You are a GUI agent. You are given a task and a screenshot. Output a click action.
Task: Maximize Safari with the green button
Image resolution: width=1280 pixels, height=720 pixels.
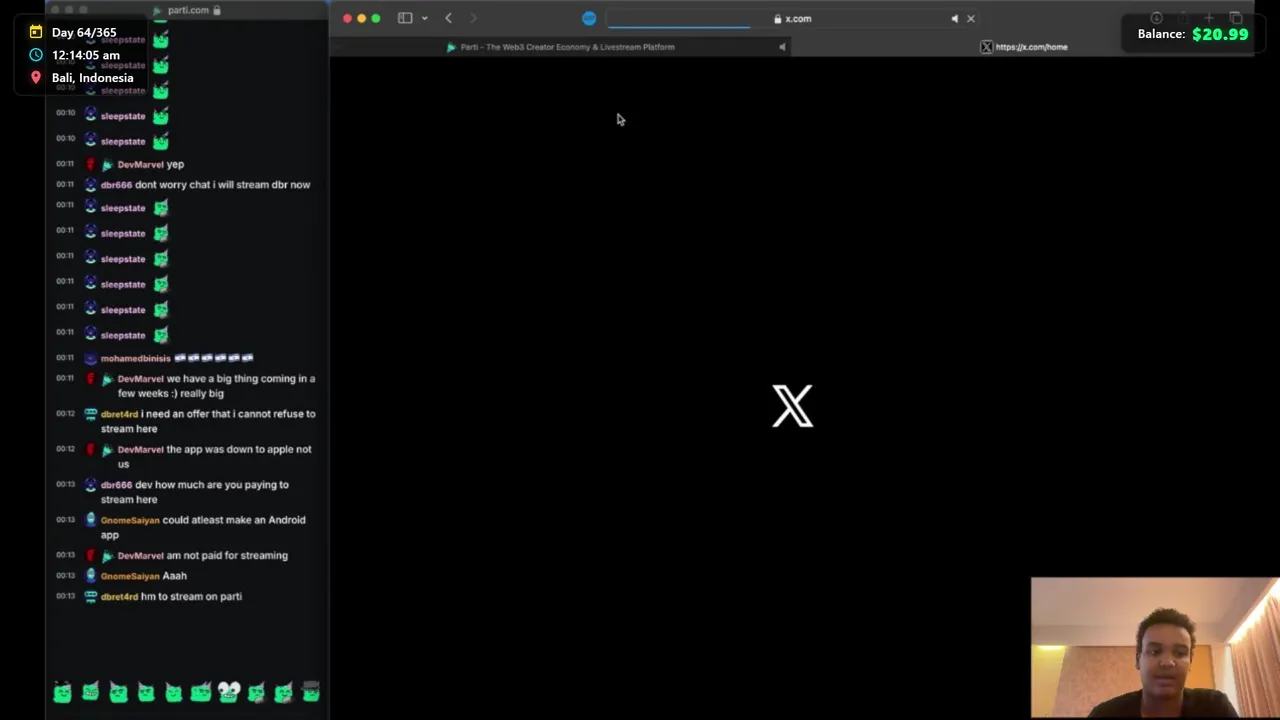pyautogui.click(x=375, y=18)
